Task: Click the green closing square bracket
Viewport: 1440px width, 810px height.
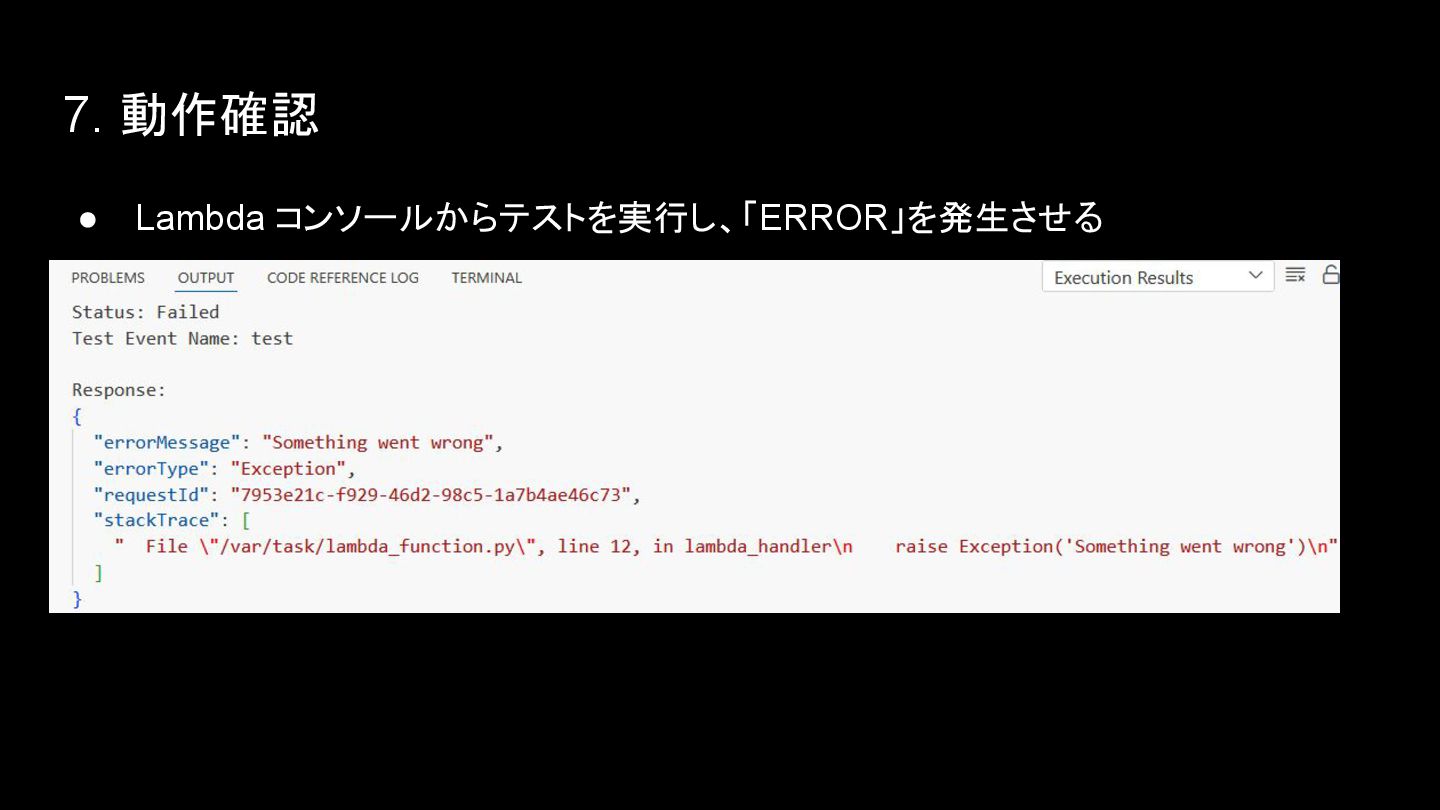Action: click(98, 573)
